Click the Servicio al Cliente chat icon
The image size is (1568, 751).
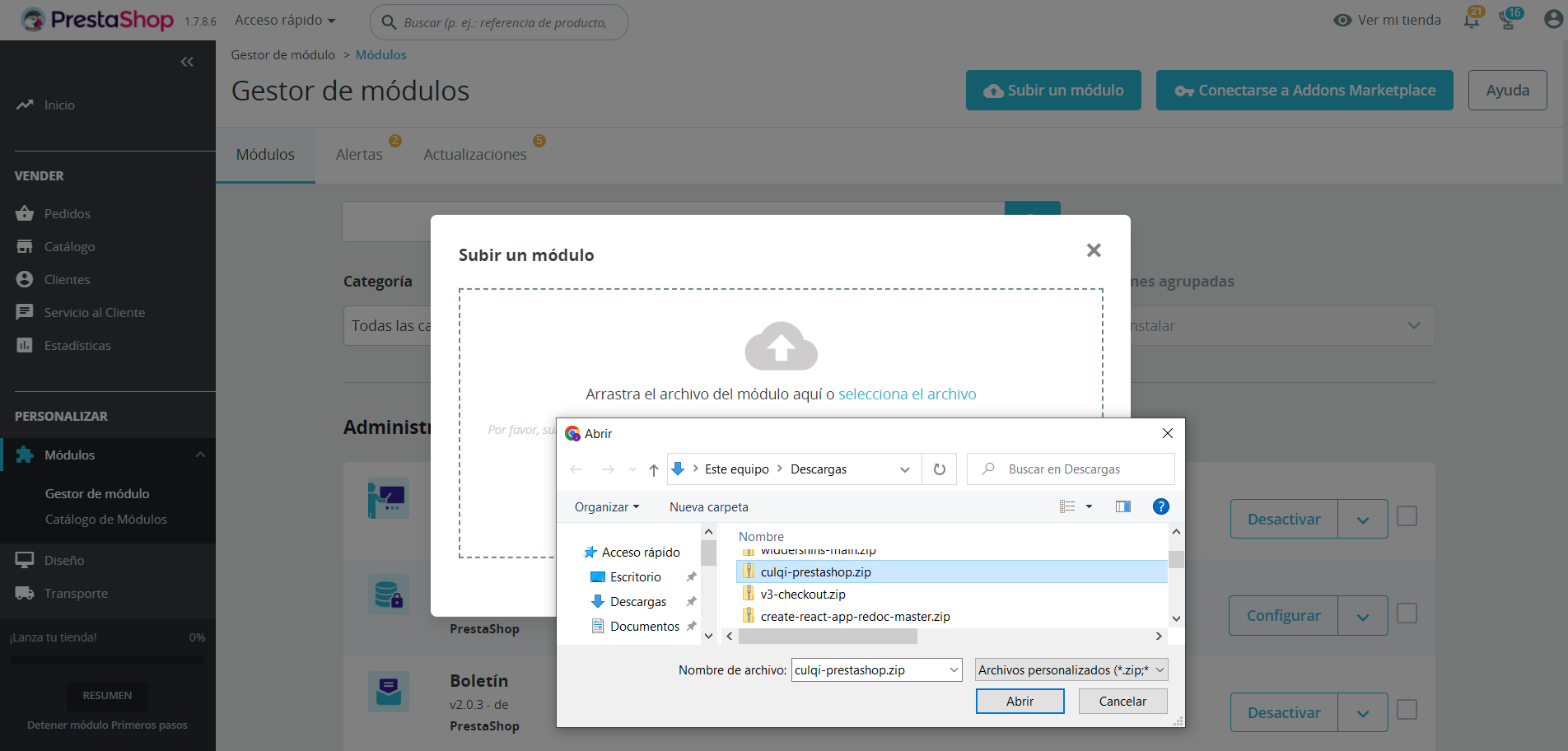[26, 312]
